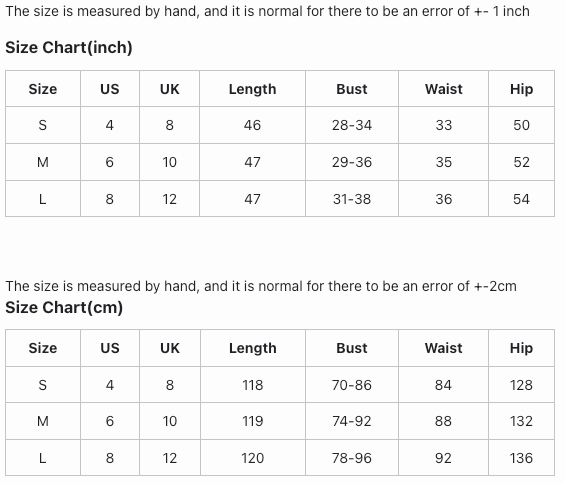Image resolution: width=565 pixels, height=483 pixels.
Task: Click waist value 88 in cm chart
Action: [443, 421]
